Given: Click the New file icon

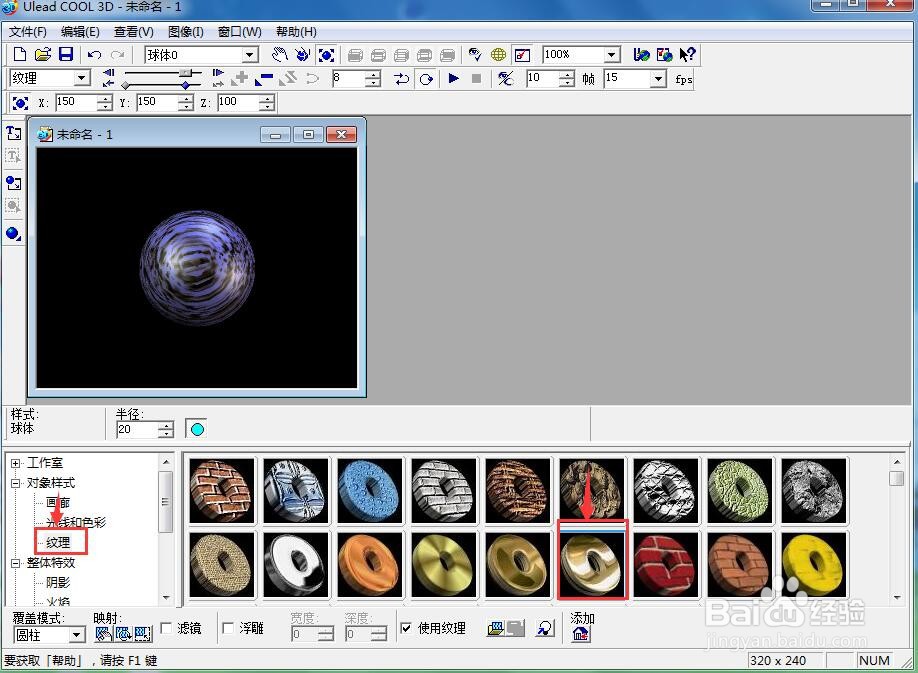Looking at the screenshot, I should tap(19, 55).
